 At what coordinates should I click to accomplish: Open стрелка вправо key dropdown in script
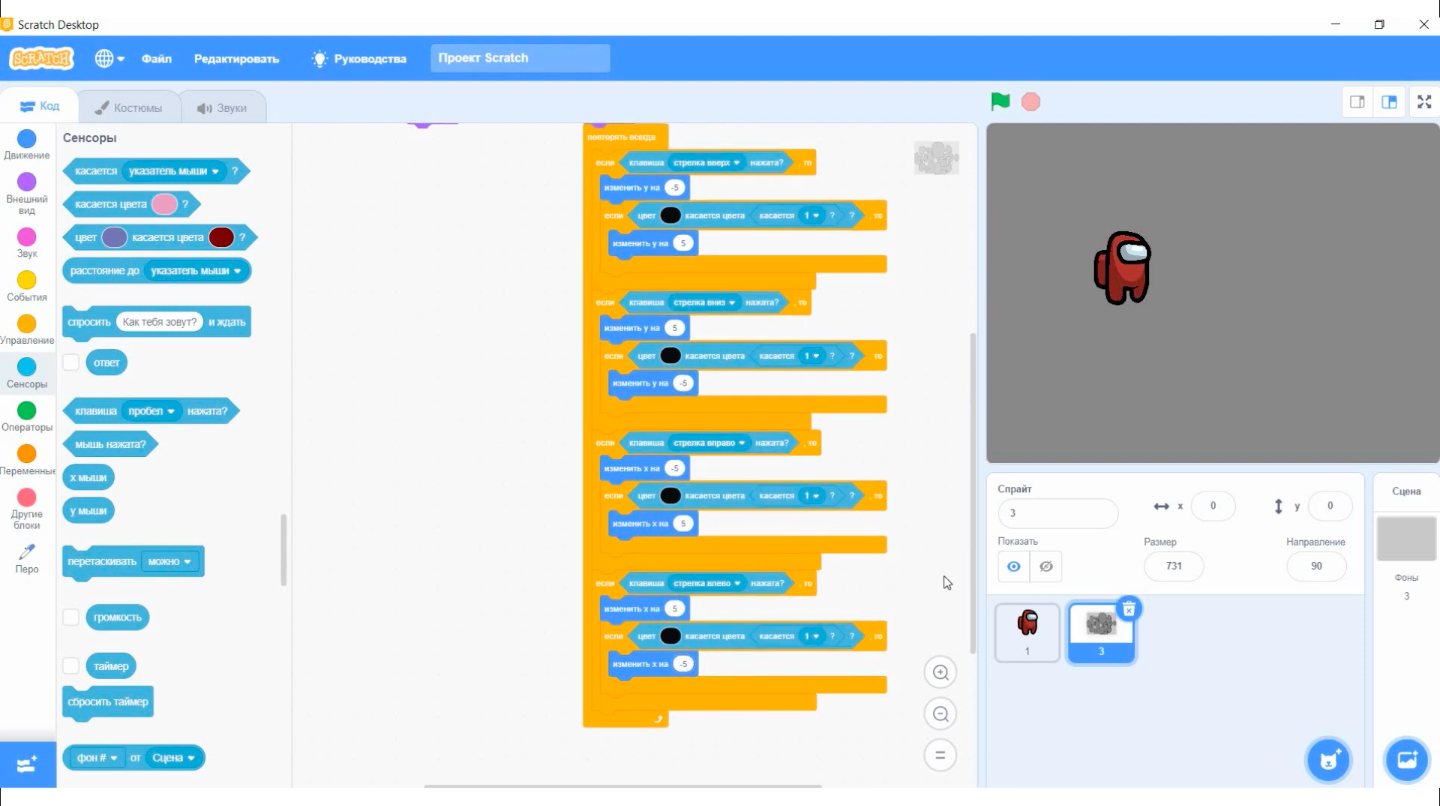coord(708,443)
